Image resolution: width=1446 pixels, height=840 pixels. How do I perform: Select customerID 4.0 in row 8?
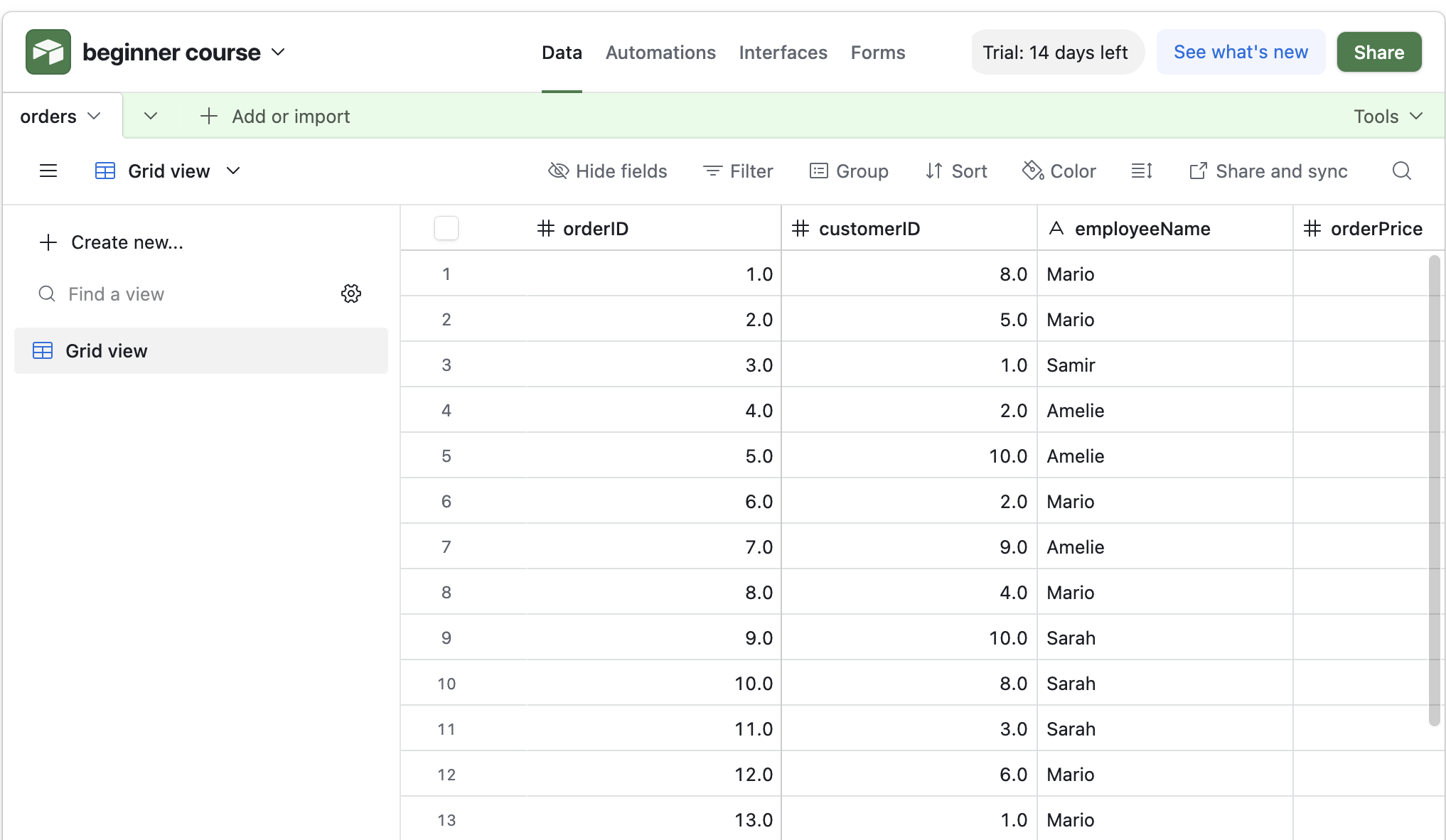tap(909, 592)
